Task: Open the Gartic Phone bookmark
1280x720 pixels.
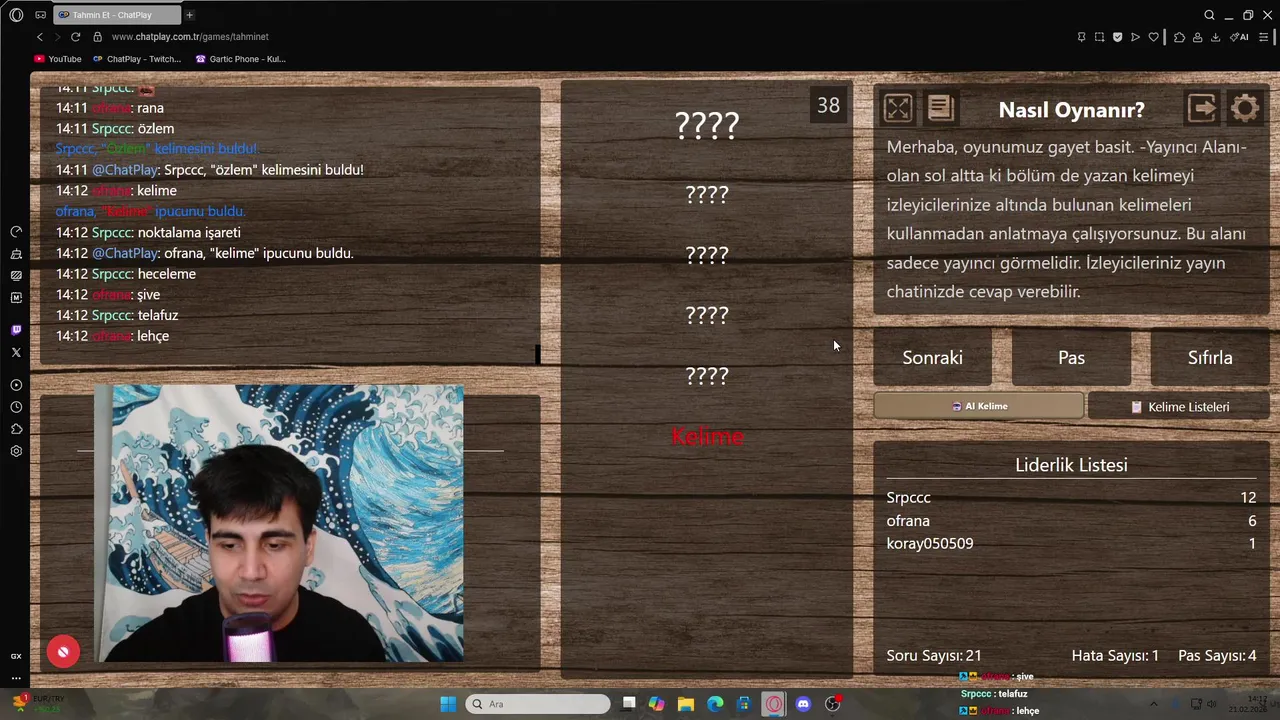Action: click(x=240, y=59)
